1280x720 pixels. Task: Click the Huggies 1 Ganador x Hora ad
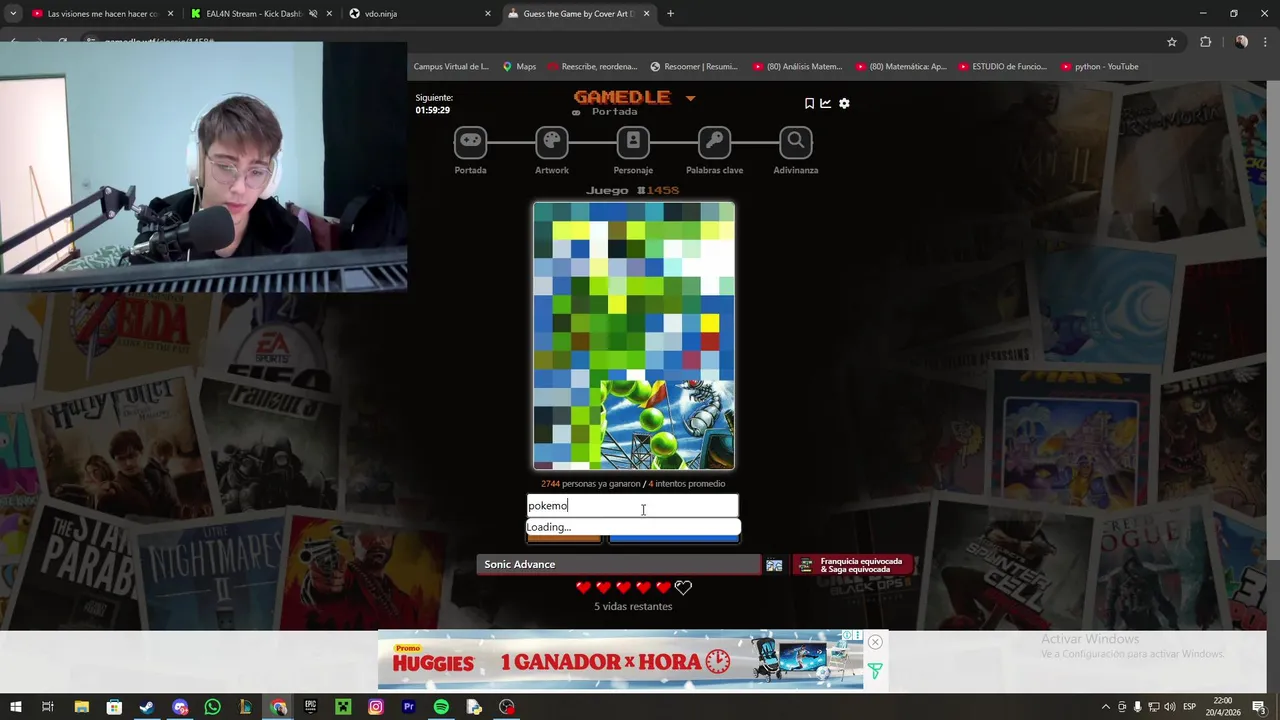(x=620, y=660)
